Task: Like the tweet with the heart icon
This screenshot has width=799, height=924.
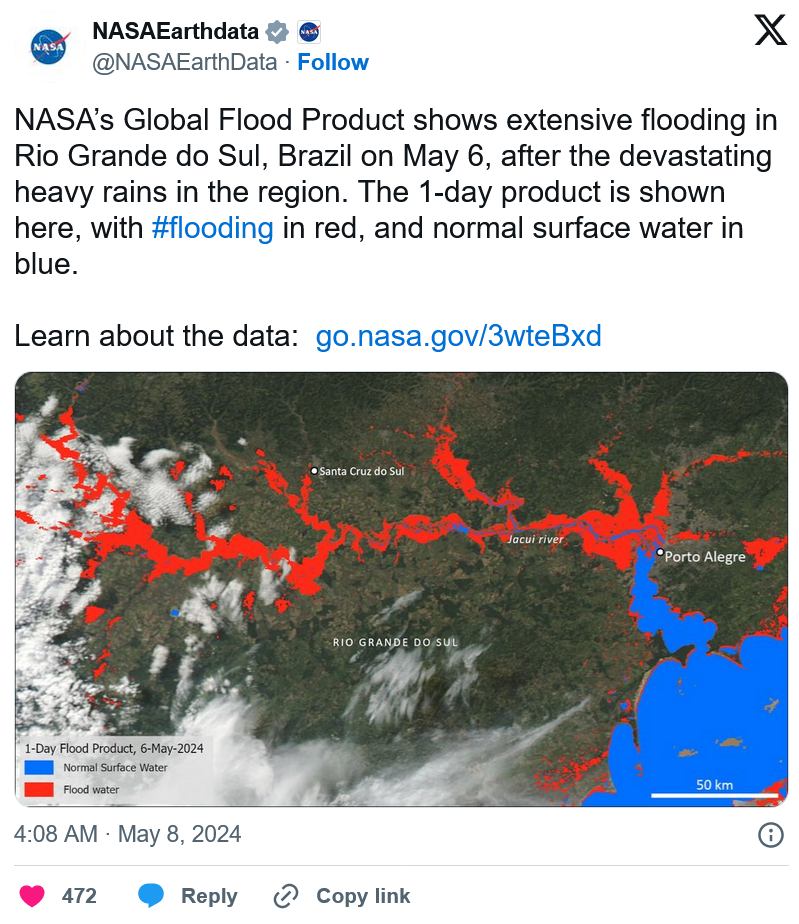Action: [32, 896]
